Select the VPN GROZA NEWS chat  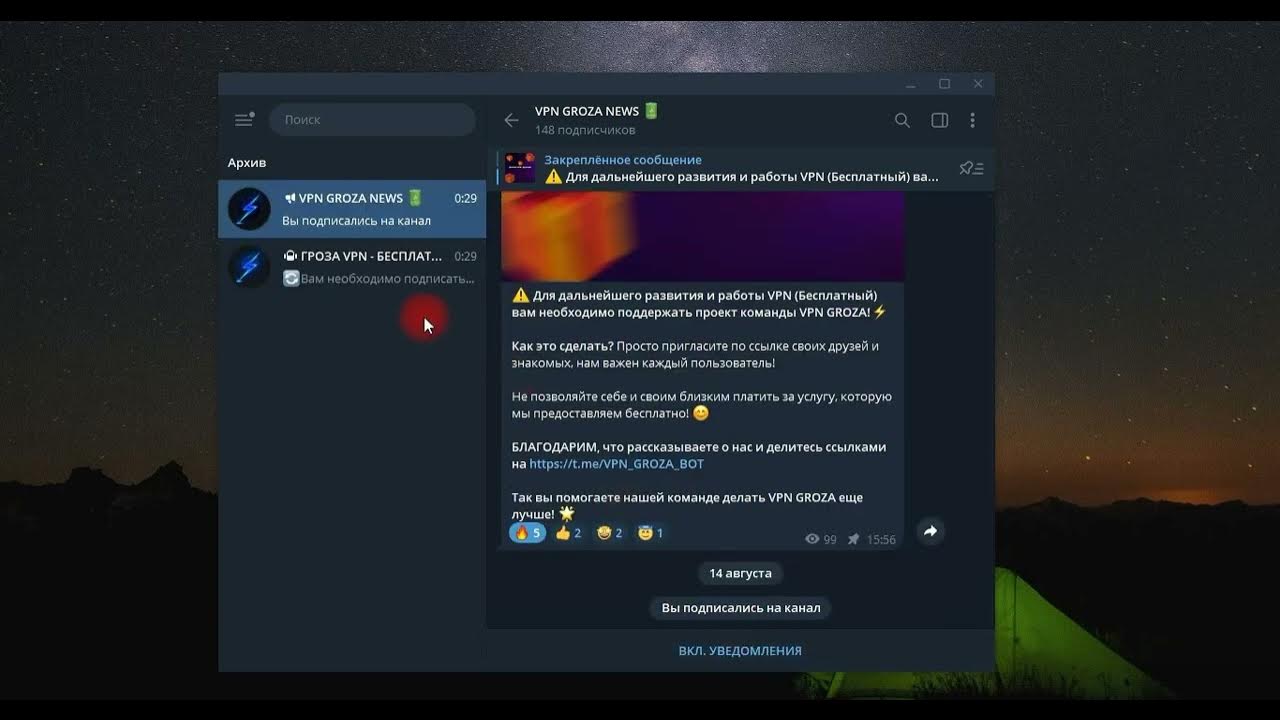click(x=352, y=209)
